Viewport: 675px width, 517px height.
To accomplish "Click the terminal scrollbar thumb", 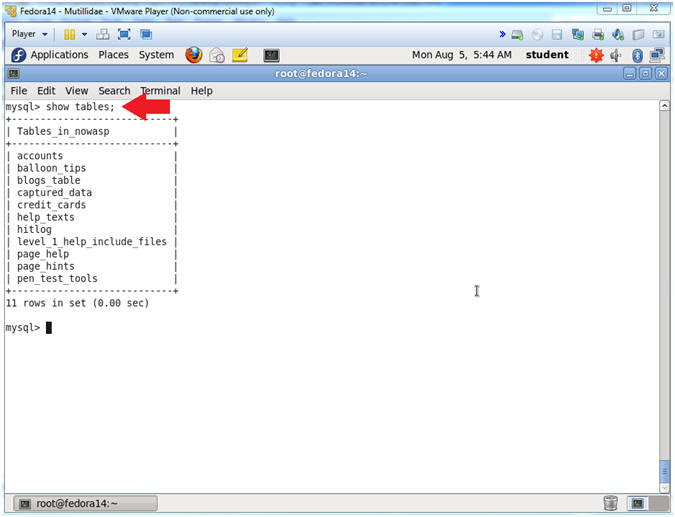I will [x=665, y=471].
